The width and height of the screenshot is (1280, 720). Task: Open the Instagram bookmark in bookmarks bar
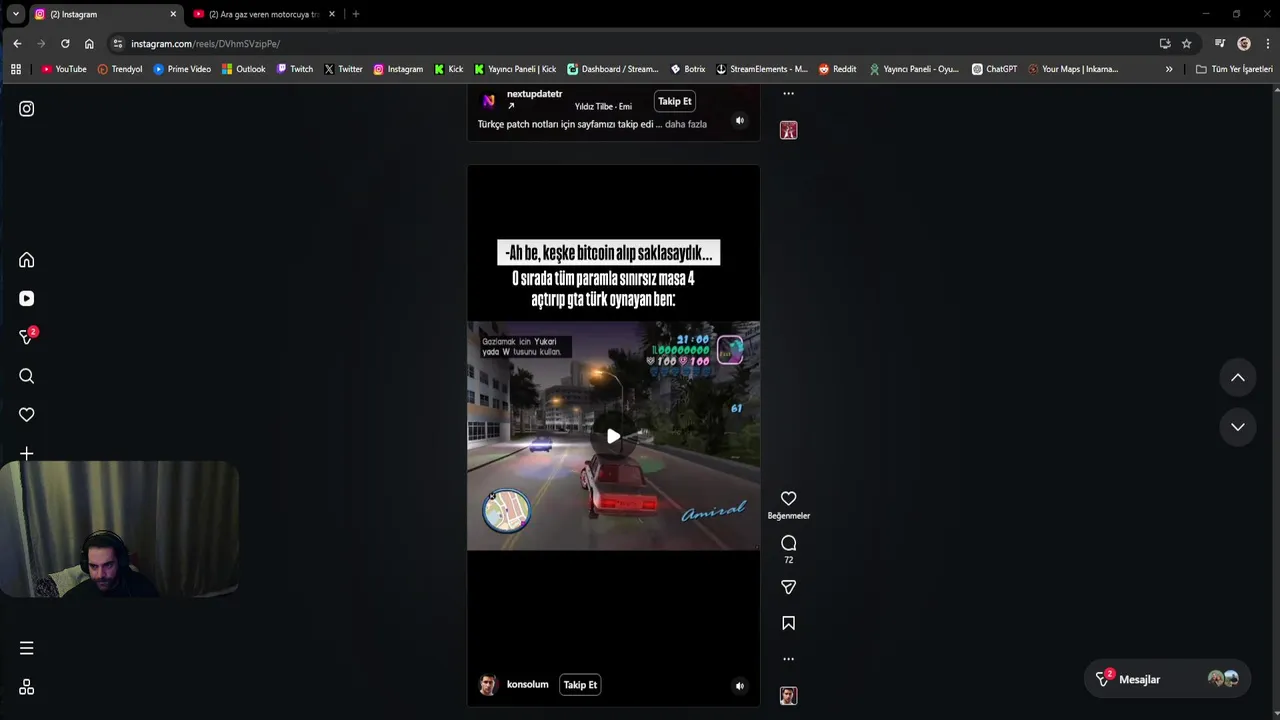click(x=398, y=69)
